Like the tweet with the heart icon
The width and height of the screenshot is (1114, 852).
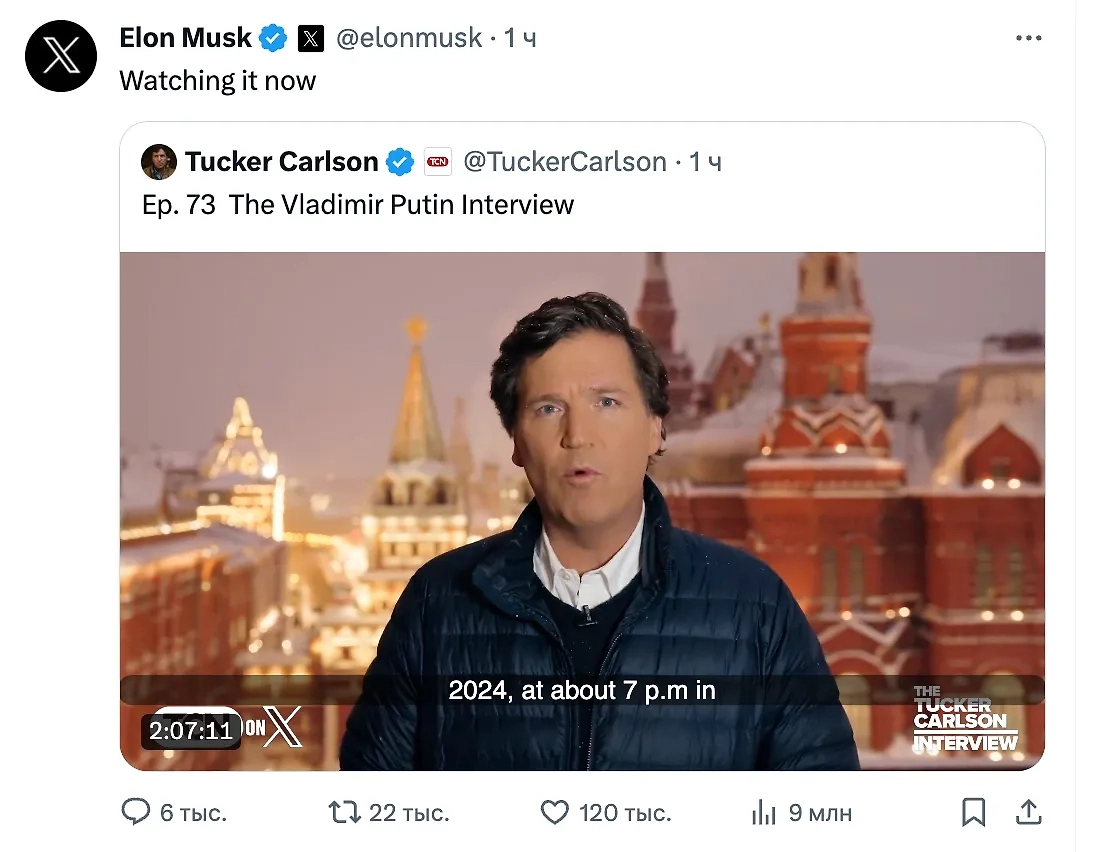click(555, 813)
